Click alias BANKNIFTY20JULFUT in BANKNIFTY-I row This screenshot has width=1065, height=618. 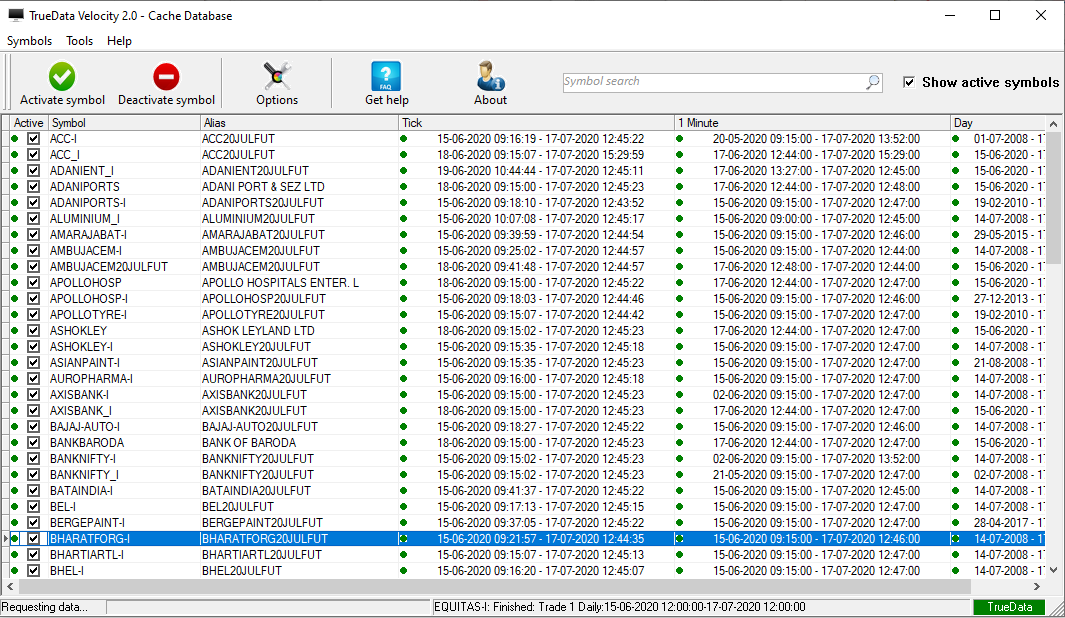(x=257, y=458)
